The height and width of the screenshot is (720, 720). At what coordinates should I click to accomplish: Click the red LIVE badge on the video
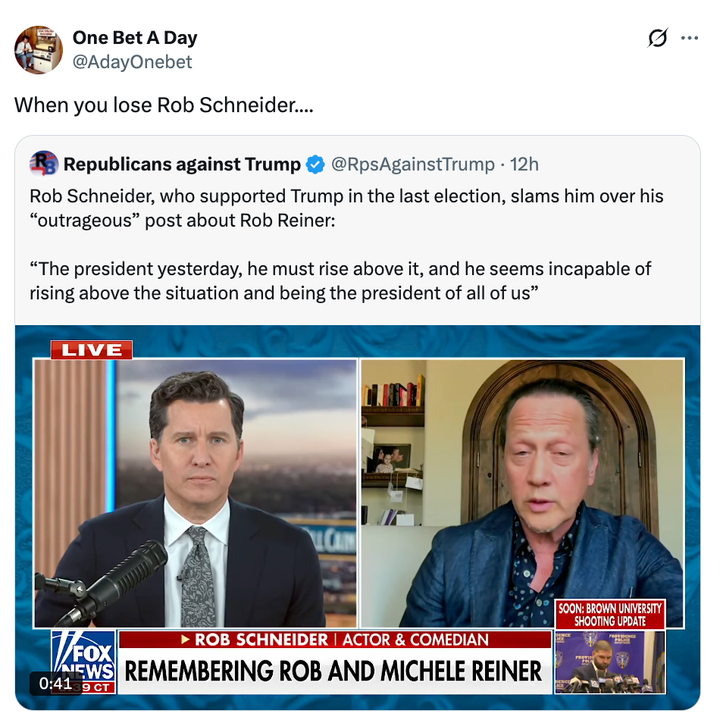[91, 350]
